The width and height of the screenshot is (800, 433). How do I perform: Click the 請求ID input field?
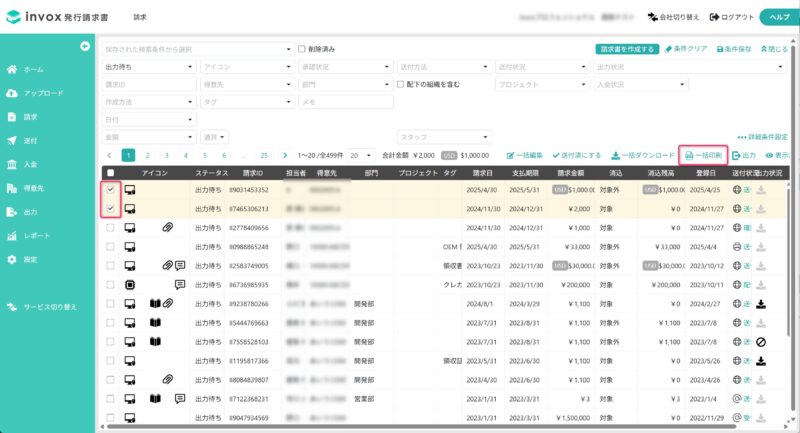pos(149,84)
